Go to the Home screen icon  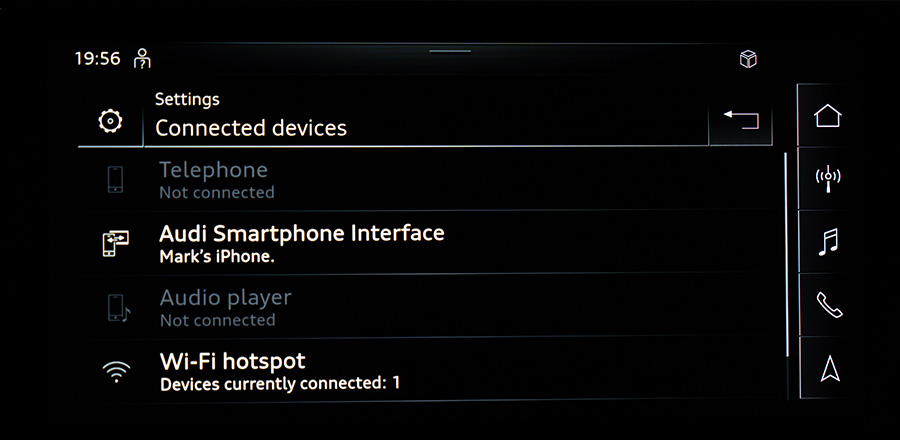coord(828,116)
